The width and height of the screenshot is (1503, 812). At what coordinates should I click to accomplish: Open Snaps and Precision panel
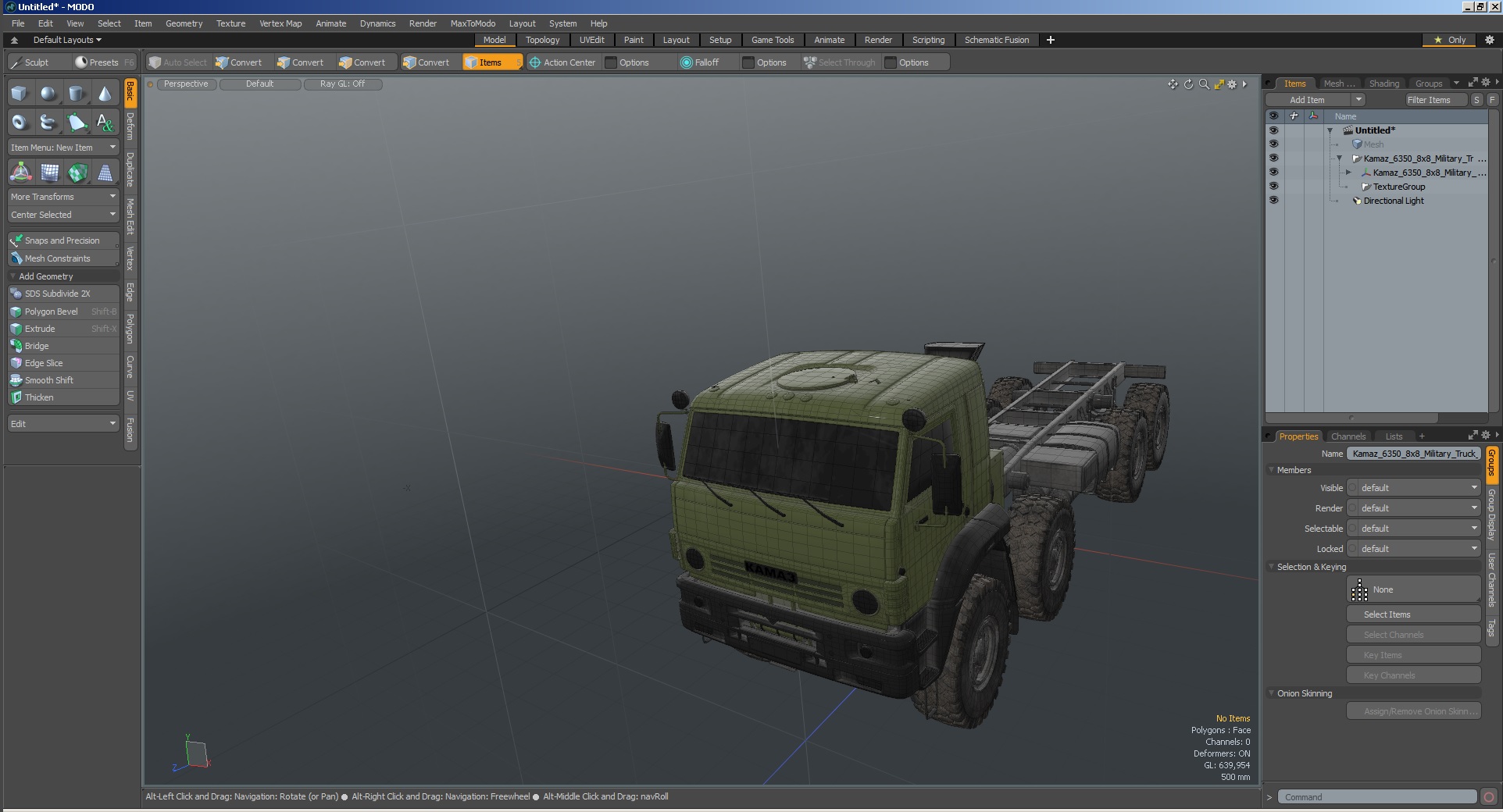[63, 240]
